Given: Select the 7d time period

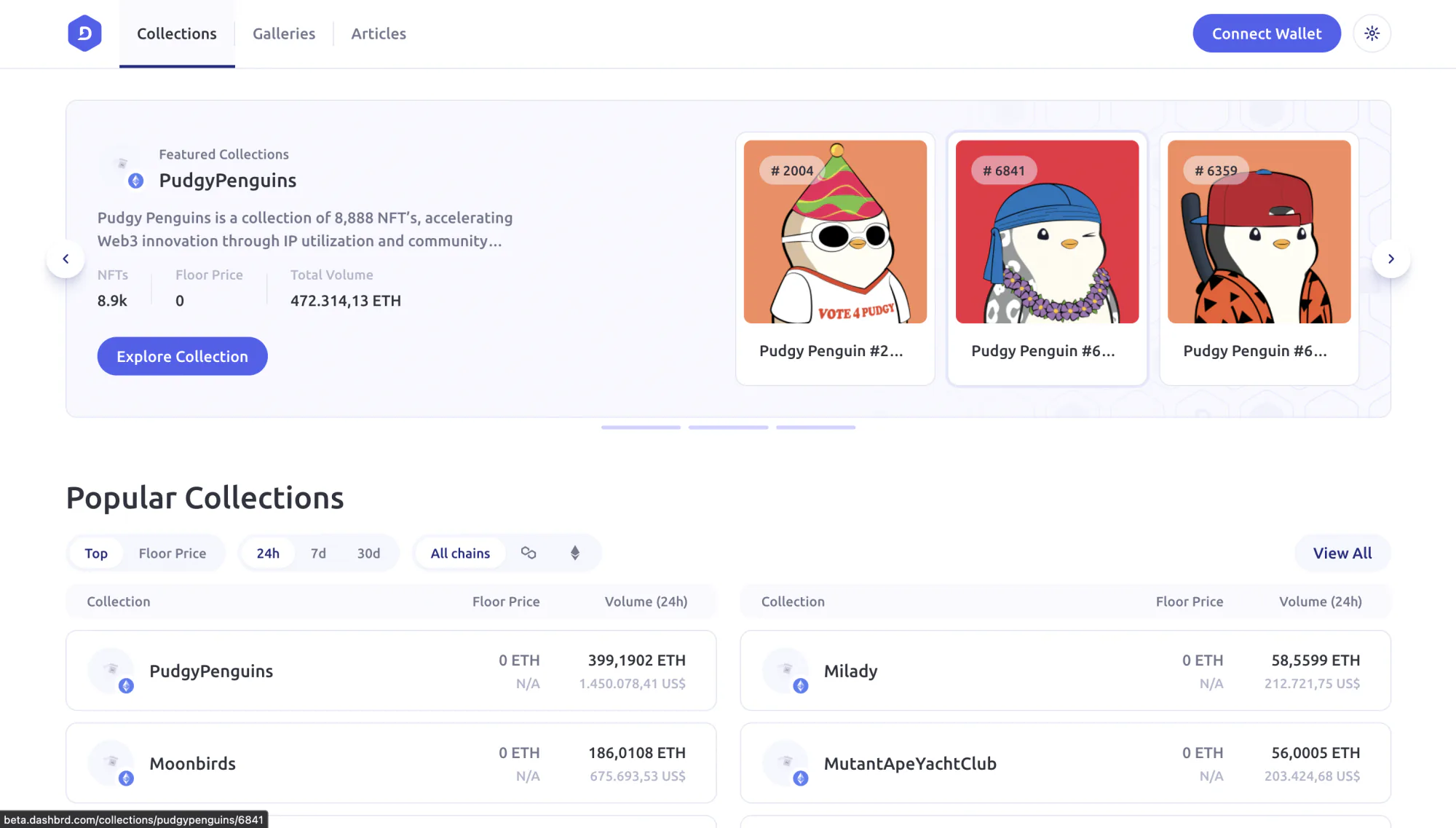Looking at the screenshot, I should 318,553.
